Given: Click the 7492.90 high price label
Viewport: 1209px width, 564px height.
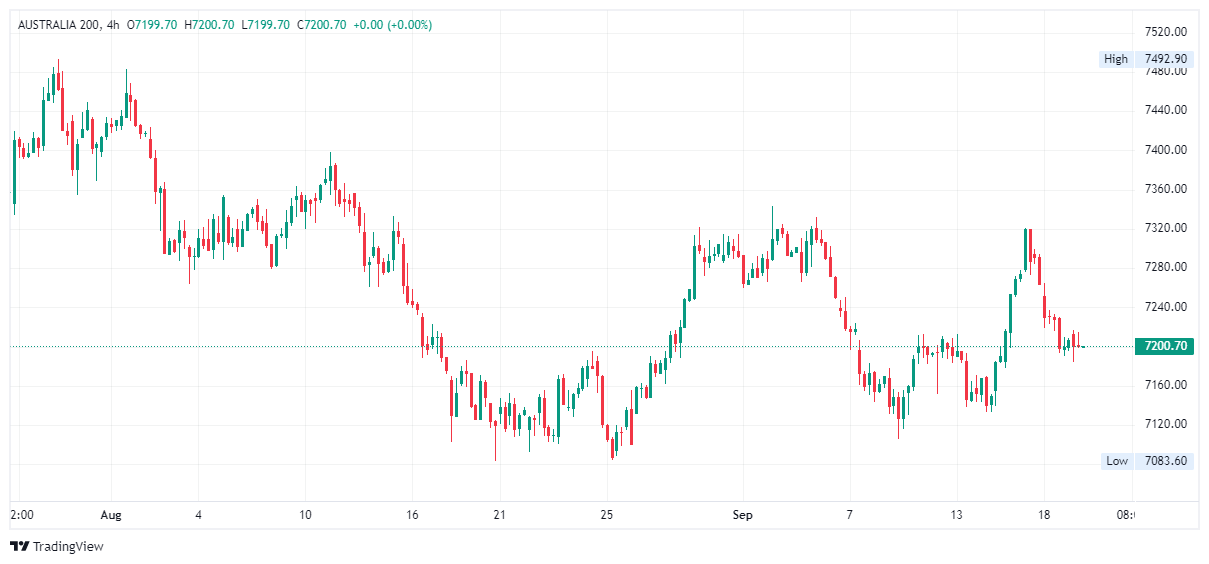Looking at the screenshot, I should click(1165, 59).
